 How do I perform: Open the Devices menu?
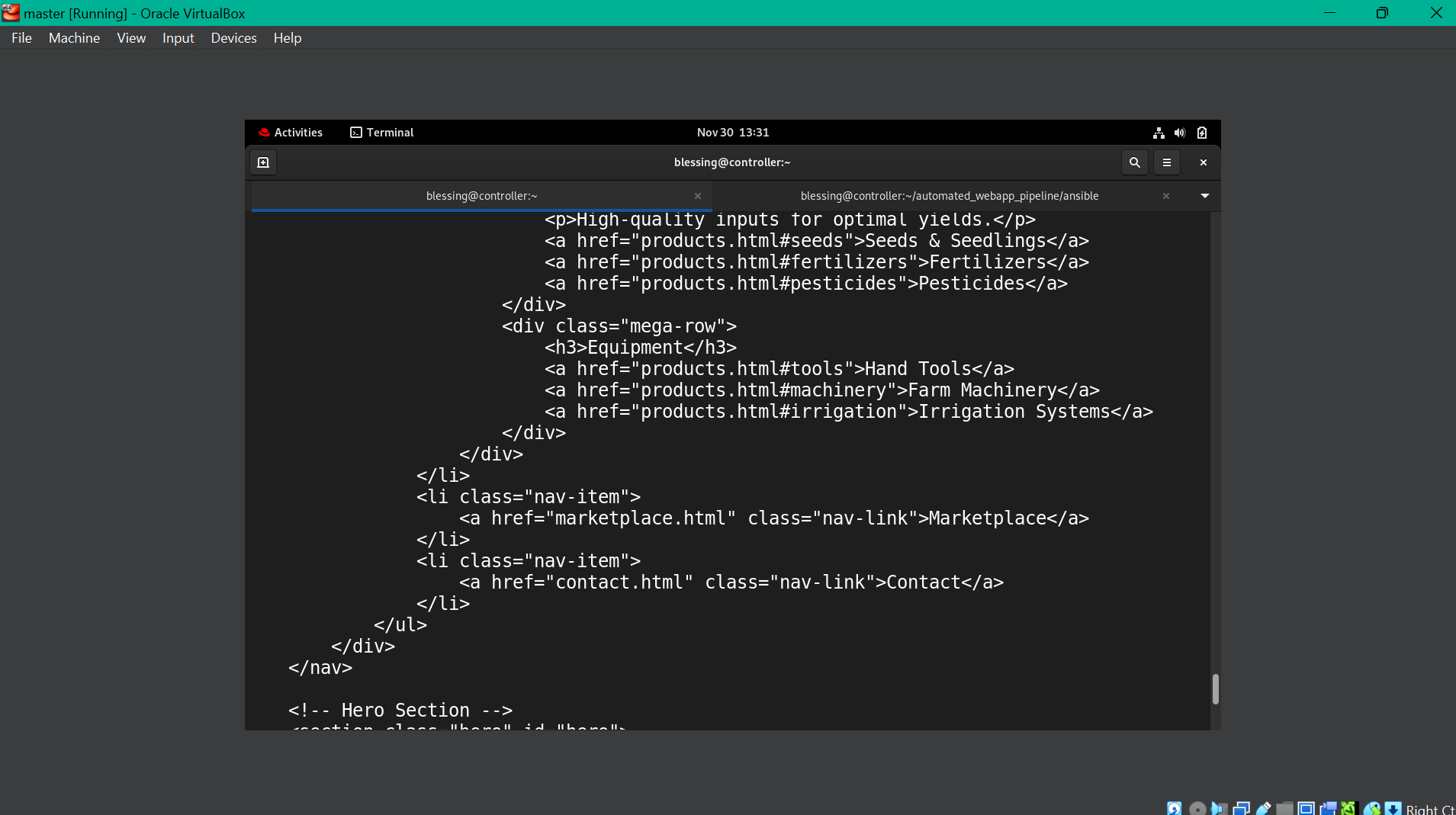pos(233,37)
